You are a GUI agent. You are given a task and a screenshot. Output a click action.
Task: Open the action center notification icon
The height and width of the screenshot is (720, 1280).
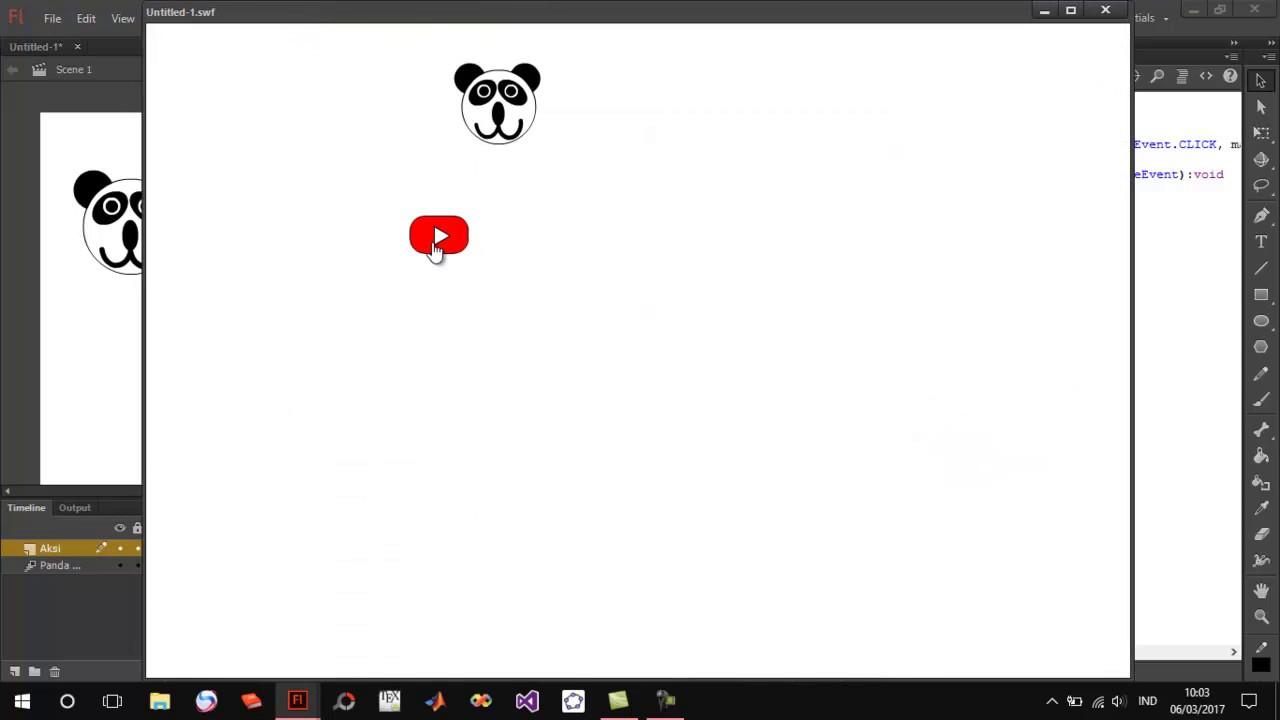[x=1249, y=701]
